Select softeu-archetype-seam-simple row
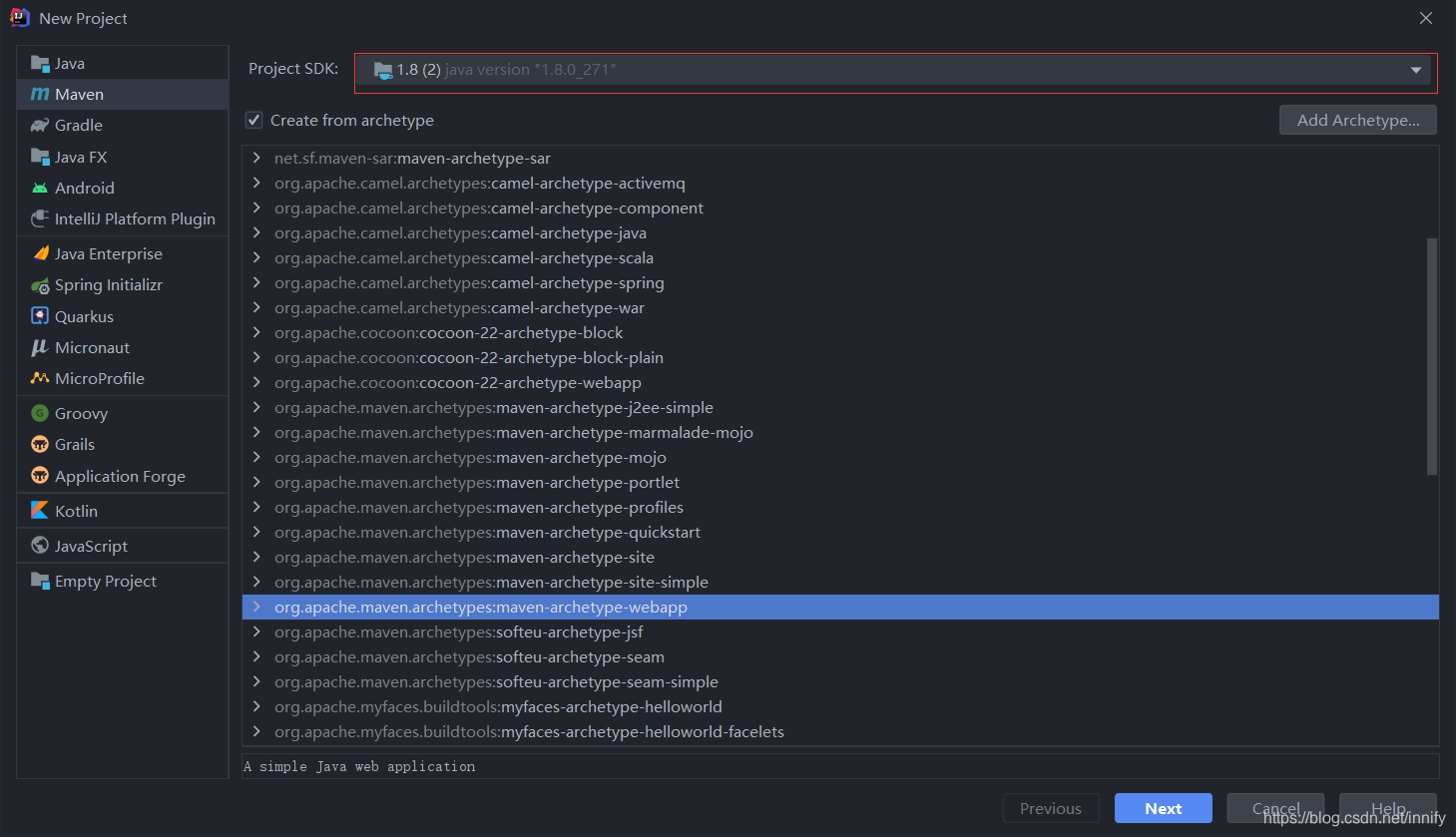 coord(840,681)
